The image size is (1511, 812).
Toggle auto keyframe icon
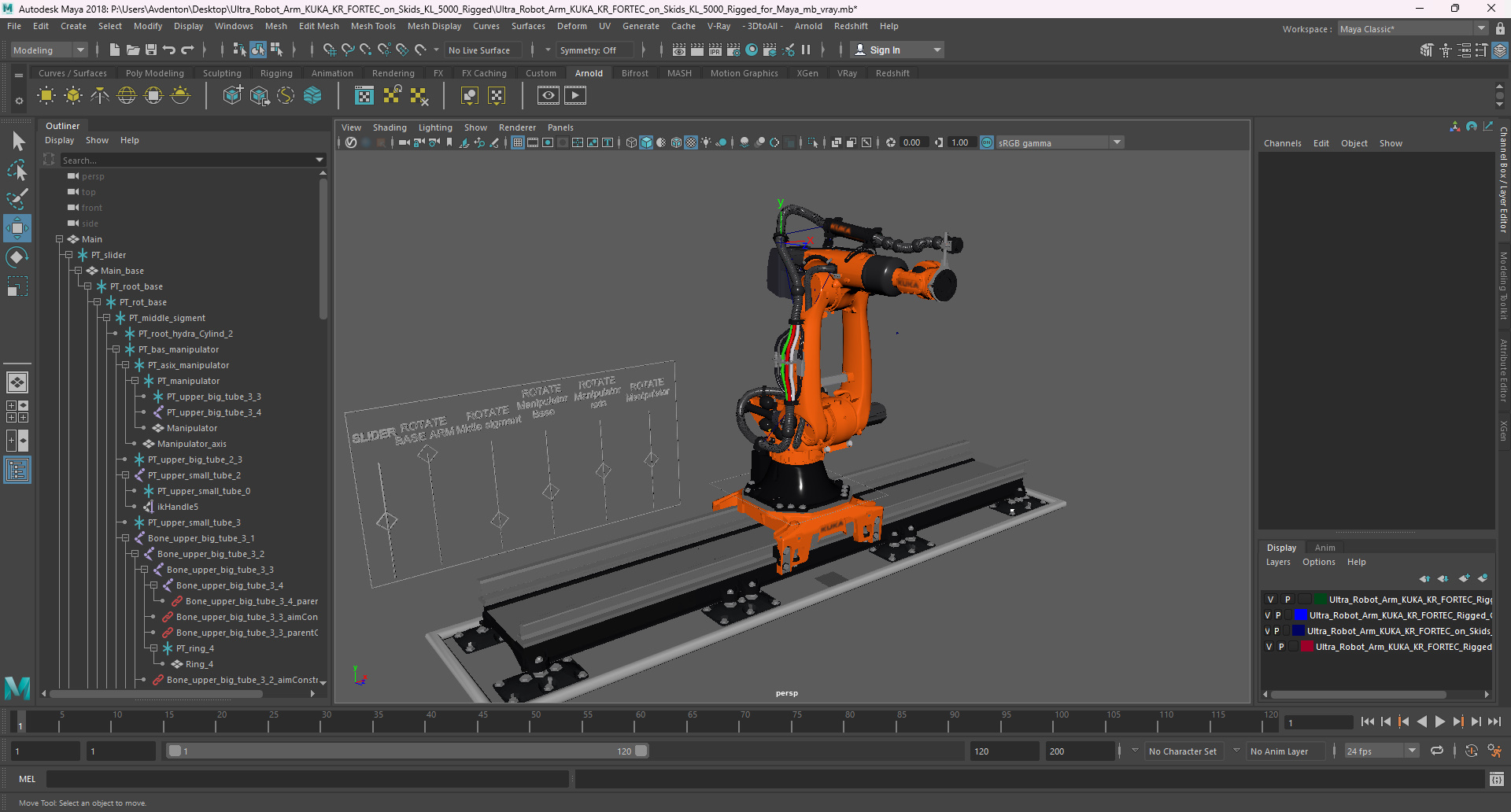click(x=1472, y=751)
